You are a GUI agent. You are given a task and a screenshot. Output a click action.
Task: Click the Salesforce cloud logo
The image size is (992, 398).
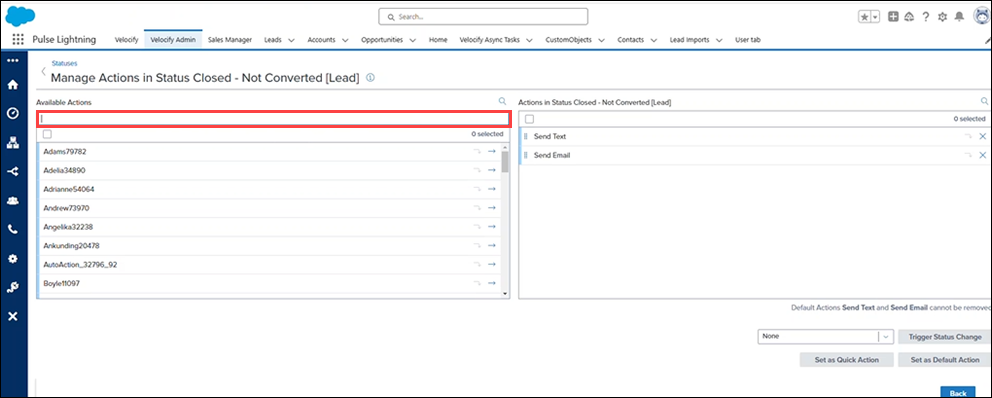[x=20, y=15]
